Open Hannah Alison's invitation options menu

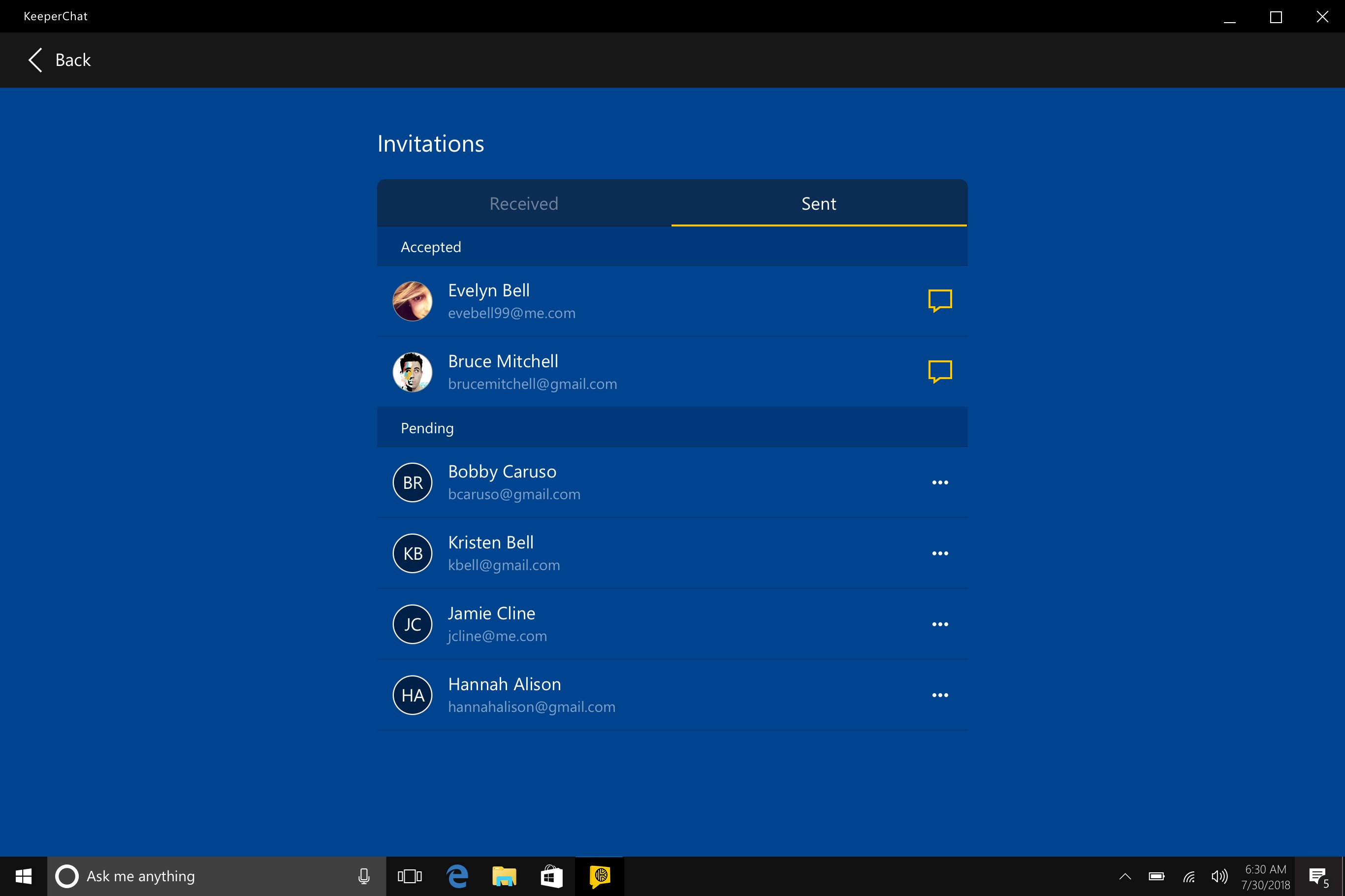tap(940, 695)
